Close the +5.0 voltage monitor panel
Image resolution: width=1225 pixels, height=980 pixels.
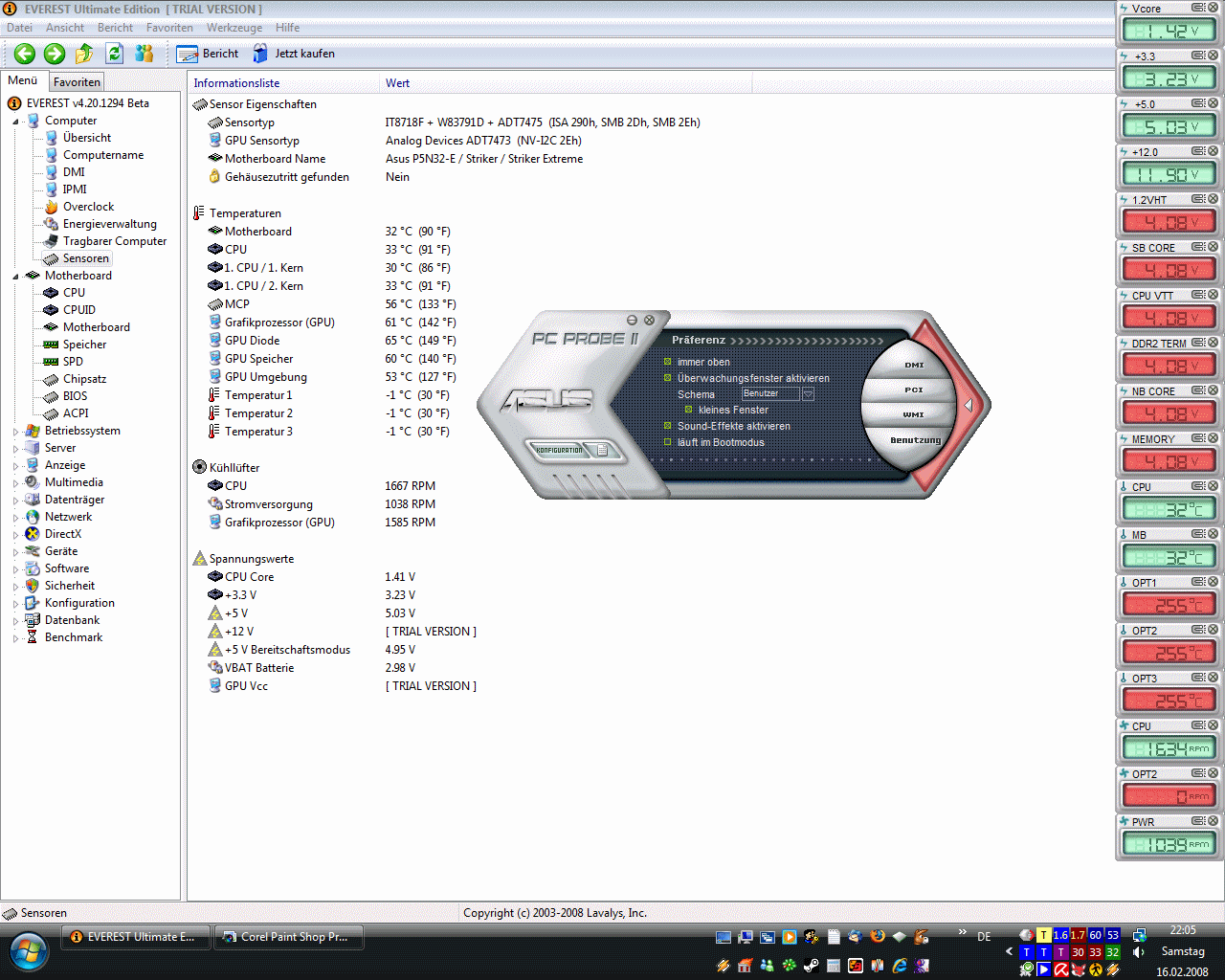(x=1213, y=103)
